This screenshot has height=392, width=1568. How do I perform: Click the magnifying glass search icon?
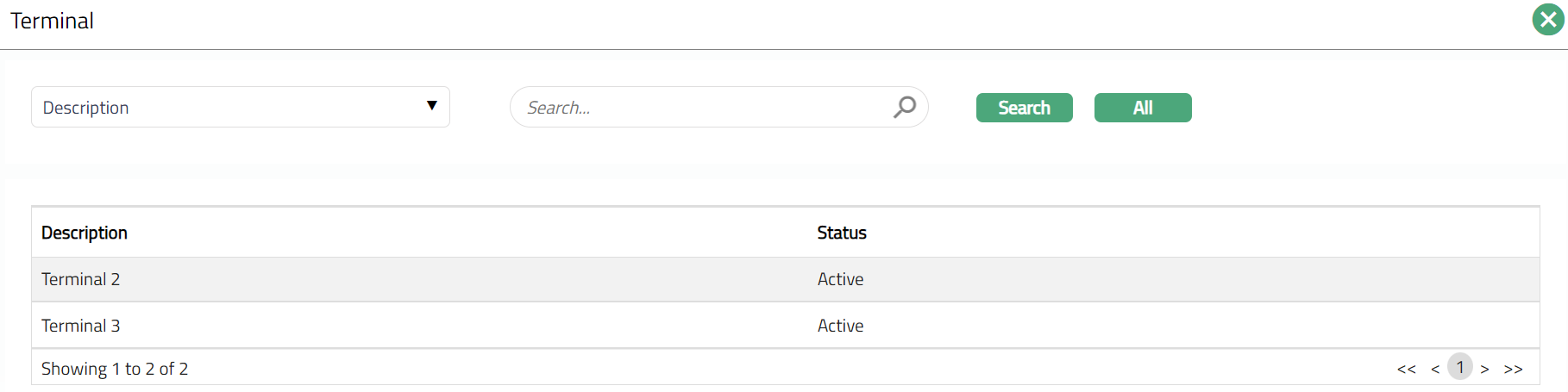[905, 107]
